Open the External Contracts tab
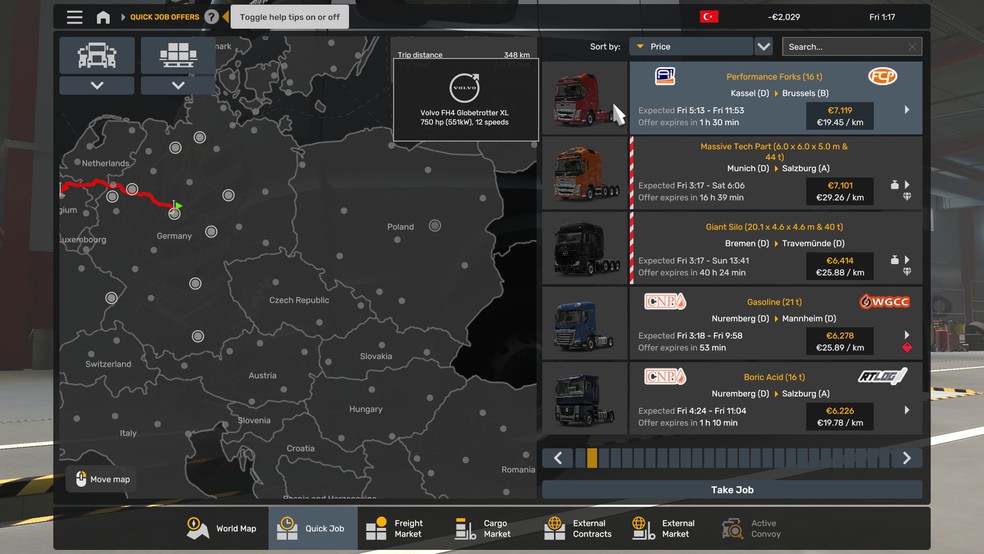This screenshot has width=984, height=554. click(579, 528)
